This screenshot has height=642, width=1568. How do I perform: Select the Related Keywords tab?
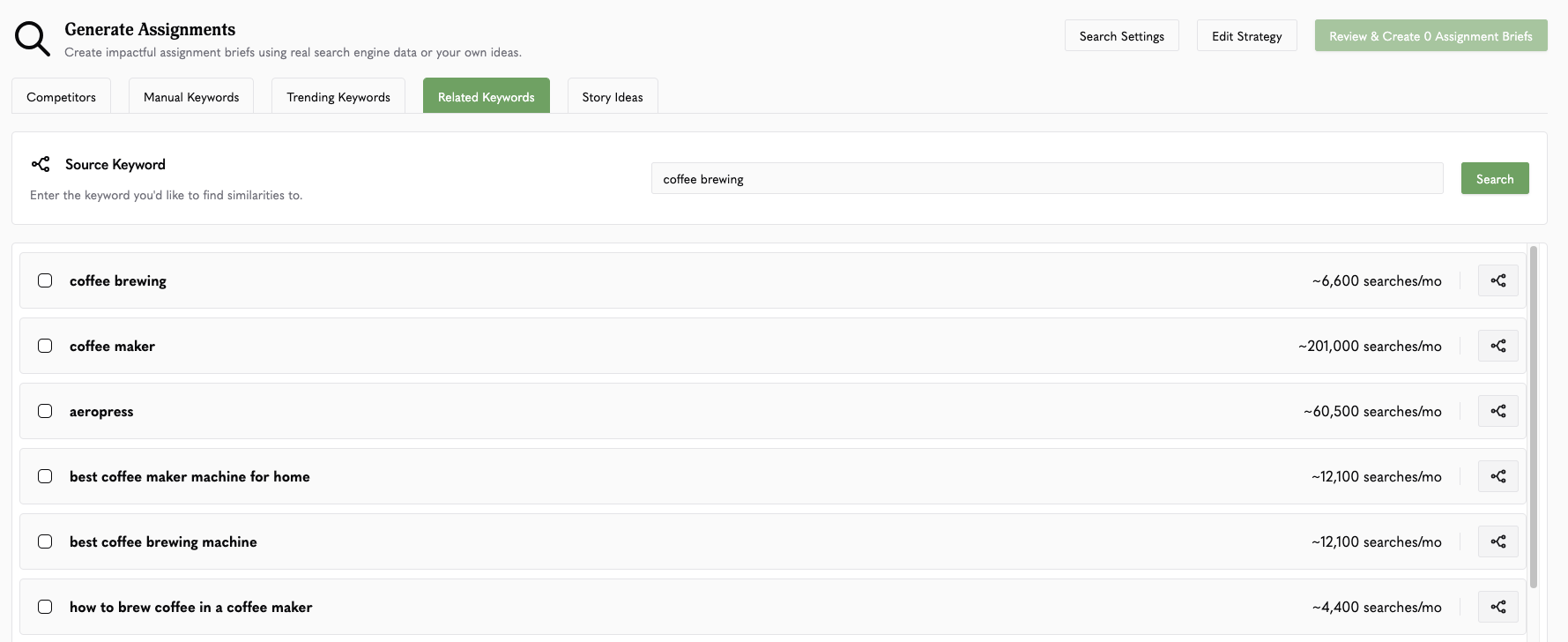click(x=487, y=96)
